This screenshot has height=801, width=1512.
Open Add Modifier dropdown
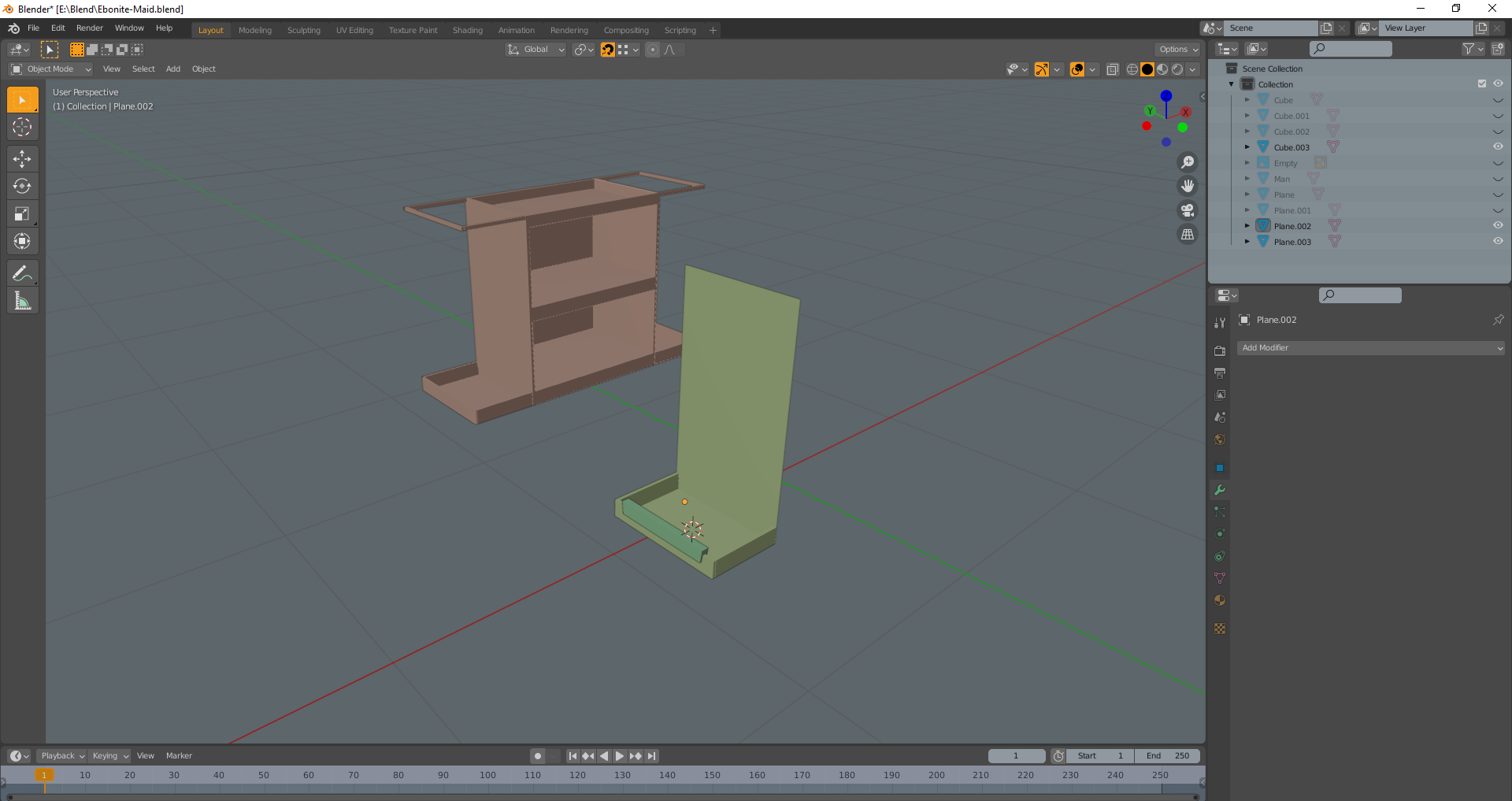point(1371,347)
